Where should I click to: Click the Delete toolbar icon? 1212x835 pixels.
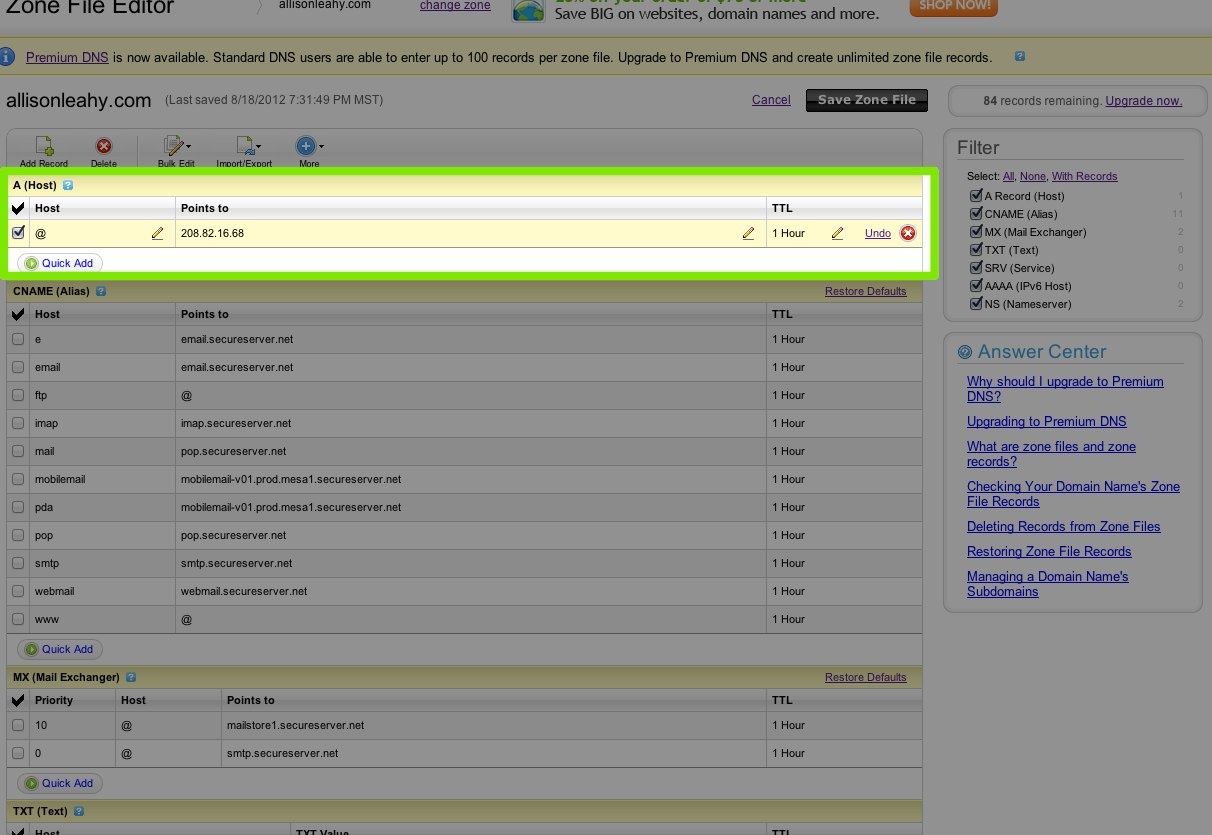(103, 147)
